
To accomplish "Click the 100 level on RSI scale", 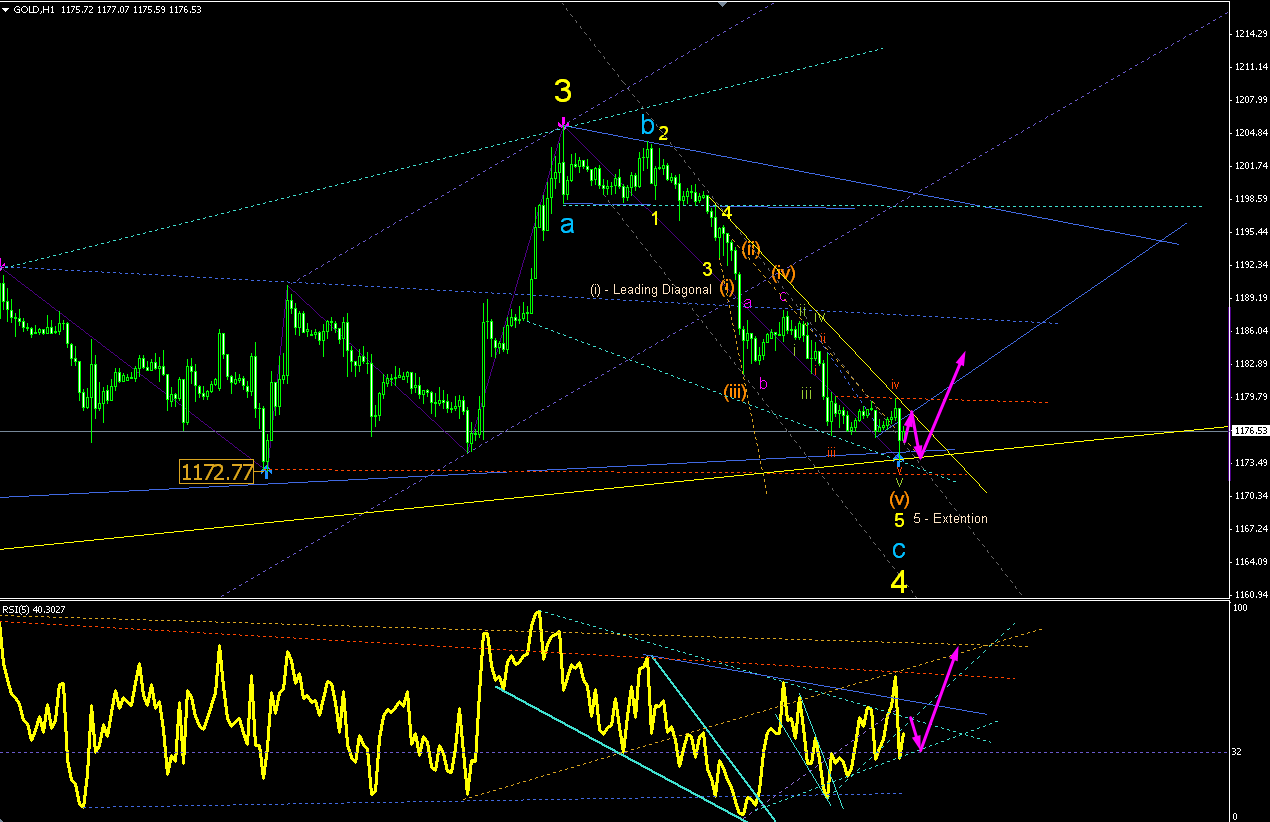I will click(x=1238, y=607).
